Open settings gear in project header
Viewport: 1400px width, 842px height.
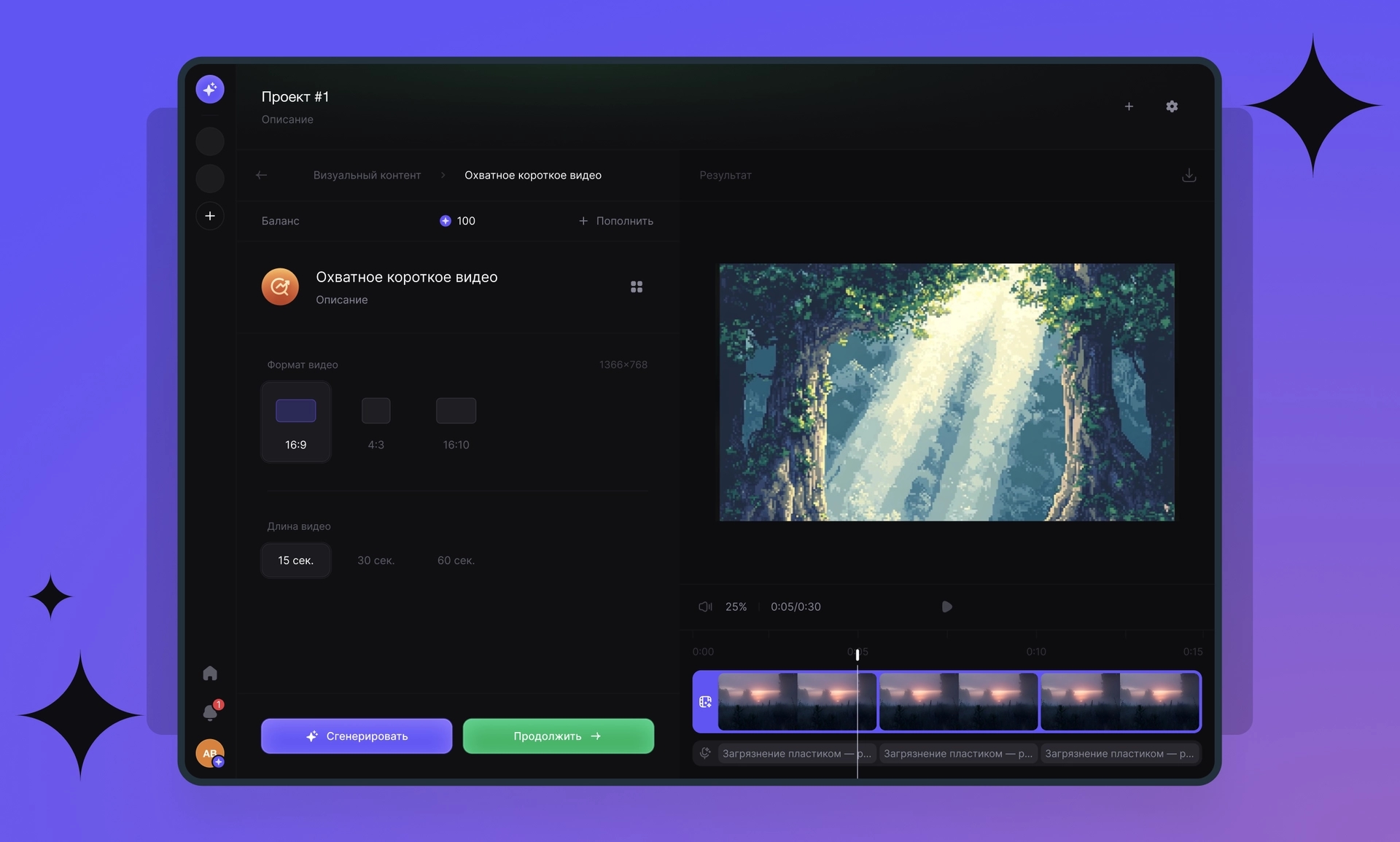(1172, 106)
